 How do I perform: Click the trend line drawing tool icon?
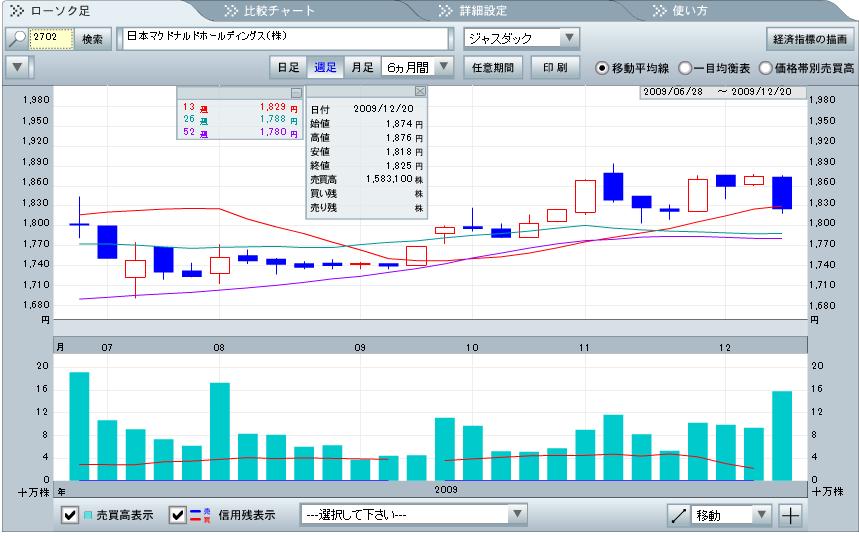(x=680, y=516)
